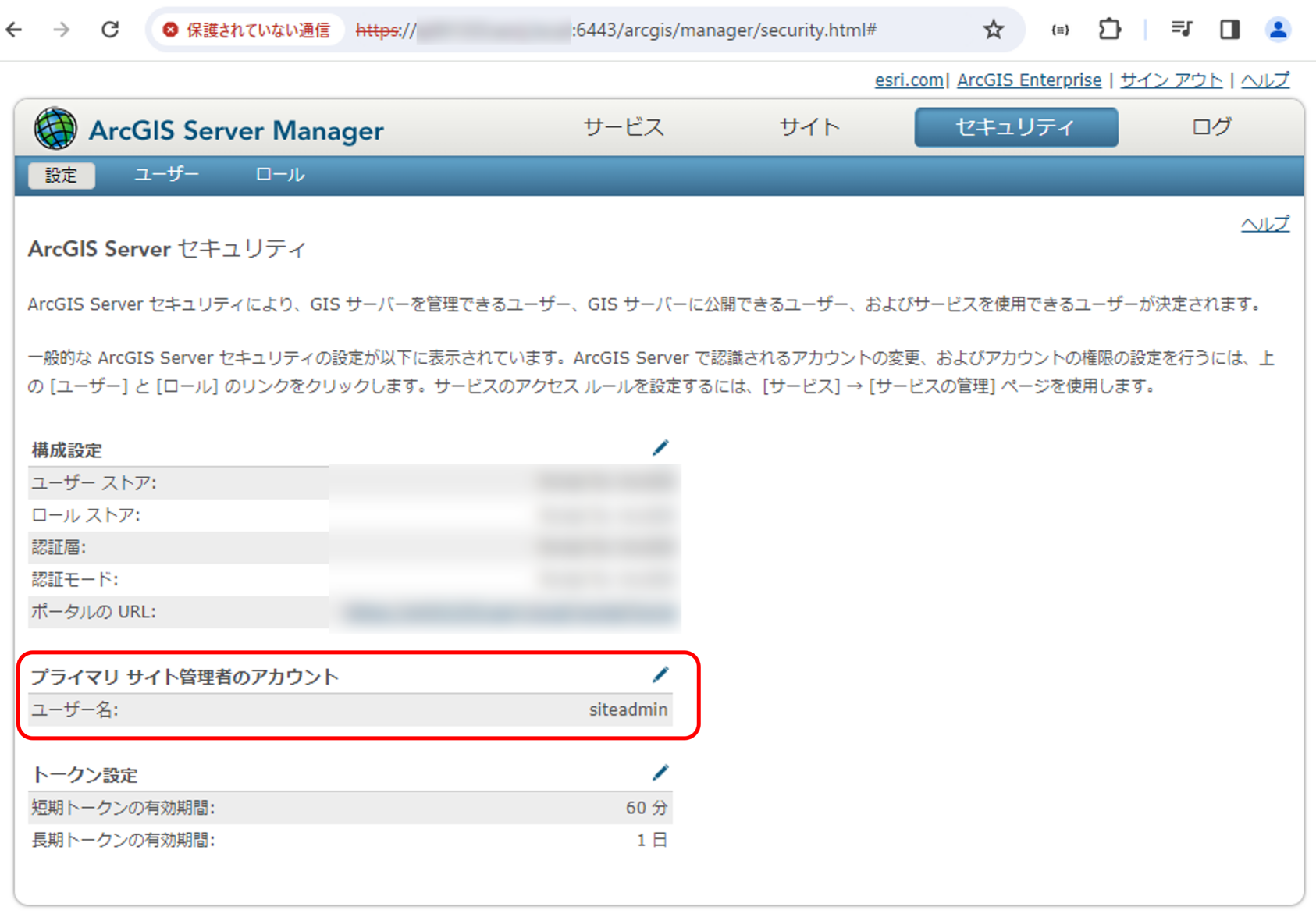Screen dimensions: 1316x921
Task: Toggle the browser side panel icon
Action: coord(1229,30)
